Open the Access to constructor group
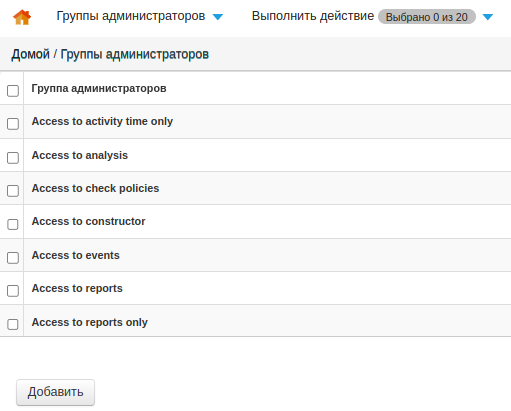This screenshot has width=511, height=411. point(88,221)
